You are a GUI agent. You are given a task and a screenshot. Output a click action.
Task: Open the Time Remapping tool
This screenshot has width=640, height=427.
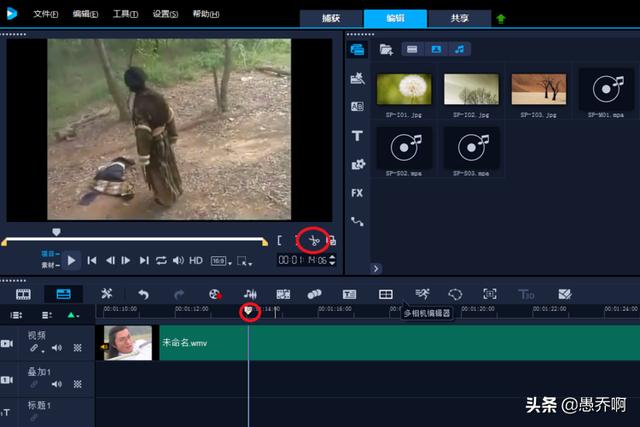422,294
